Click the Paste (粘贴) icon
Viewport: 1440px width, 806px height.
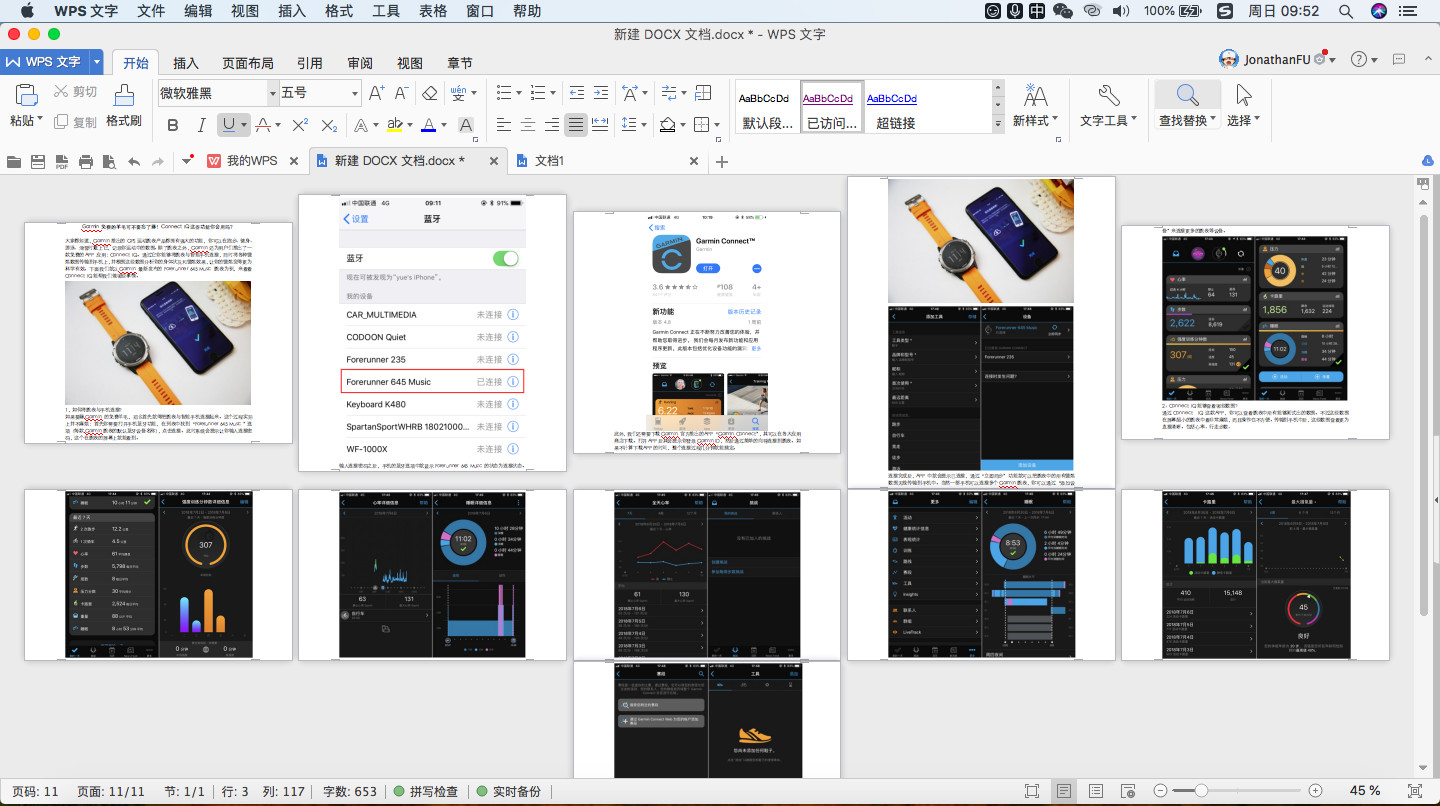26,96
